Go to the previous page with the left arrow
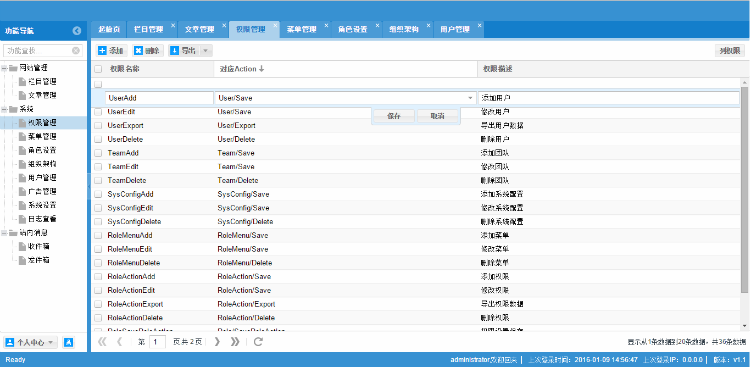750x367 pixels. 120,342
